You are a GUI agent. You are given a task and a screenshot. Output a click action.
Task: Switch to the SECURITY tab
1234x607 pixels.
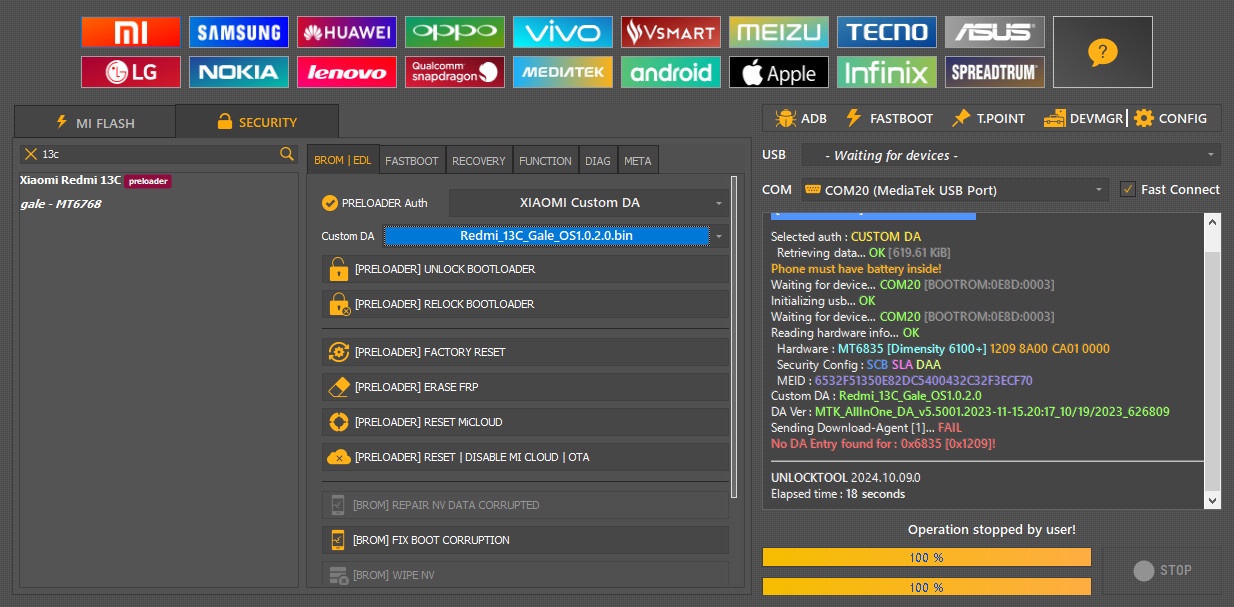256,122
